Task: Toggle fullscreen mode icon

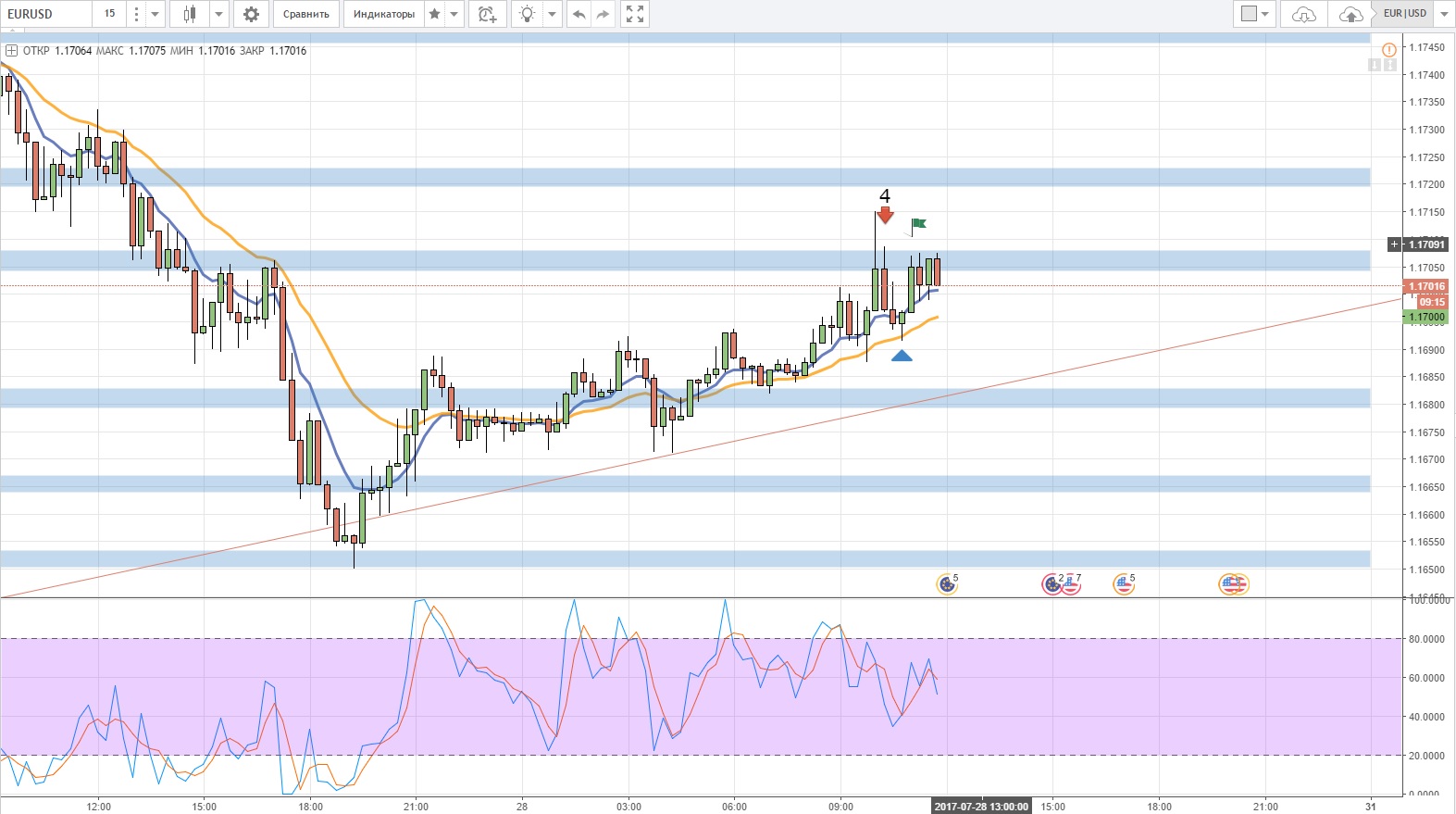Action: (x=635, y=14)
